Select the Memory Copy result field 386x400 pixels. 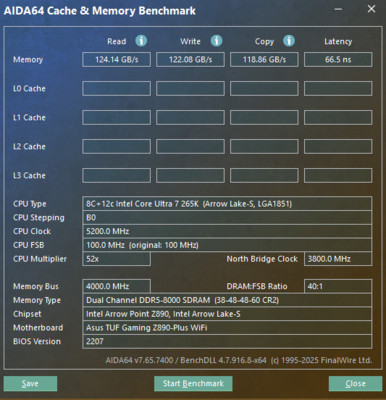tap(264, 60)
